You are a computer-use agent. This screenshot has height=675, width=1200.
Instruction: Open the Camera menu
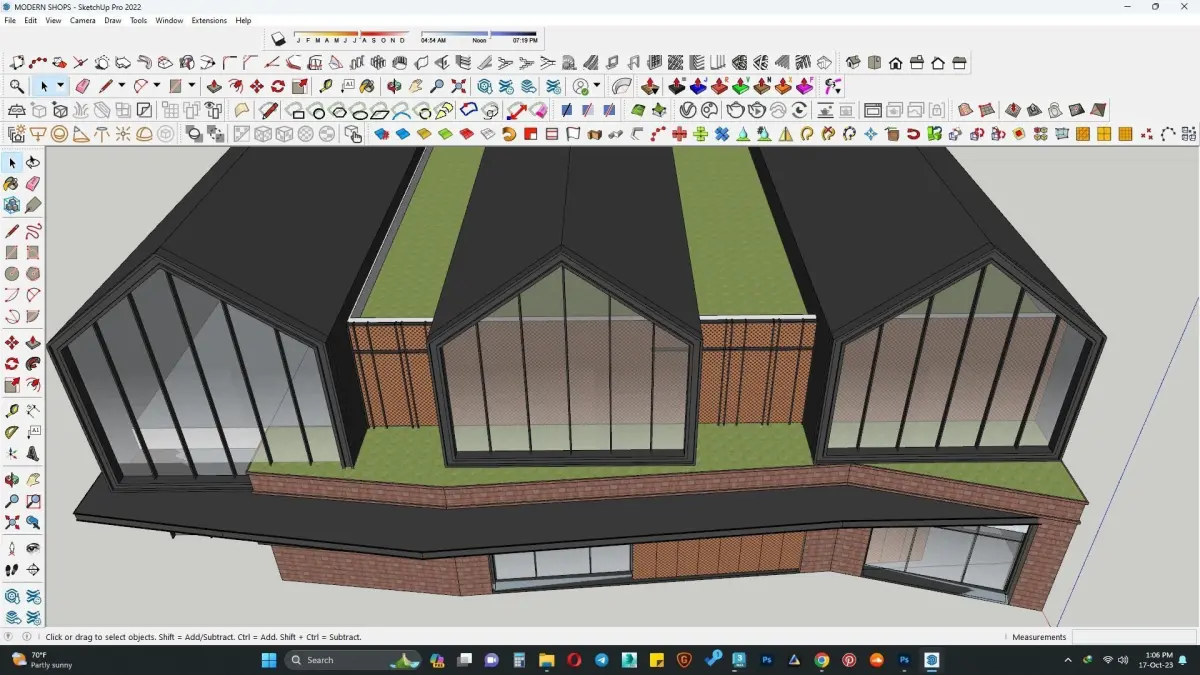83,20
